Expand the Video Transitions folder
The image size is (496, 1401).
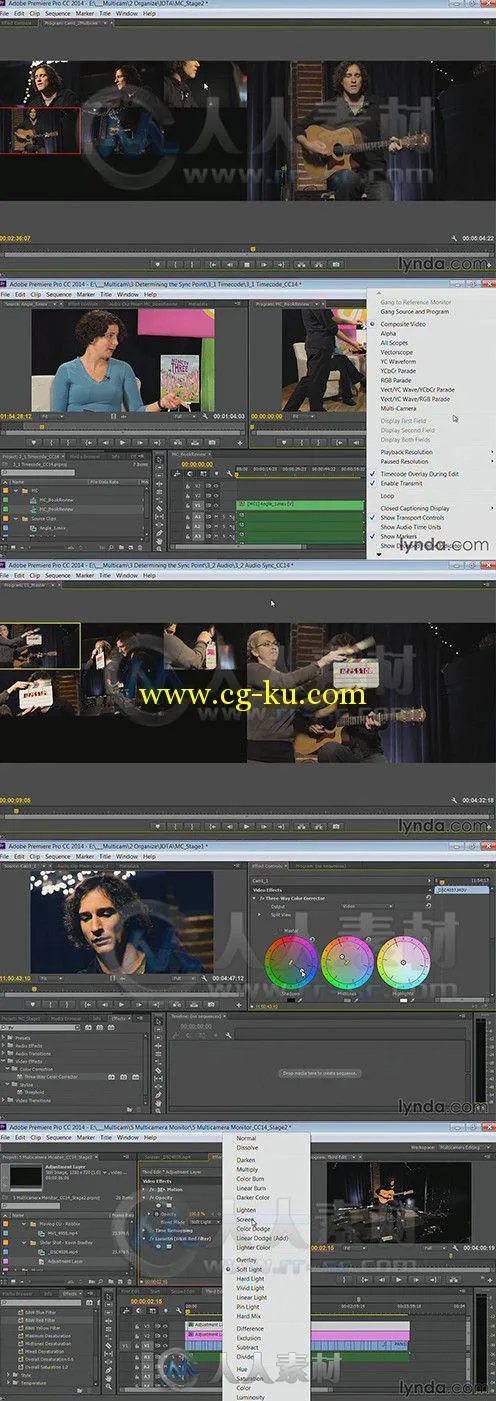click(x=4, y=1100)
